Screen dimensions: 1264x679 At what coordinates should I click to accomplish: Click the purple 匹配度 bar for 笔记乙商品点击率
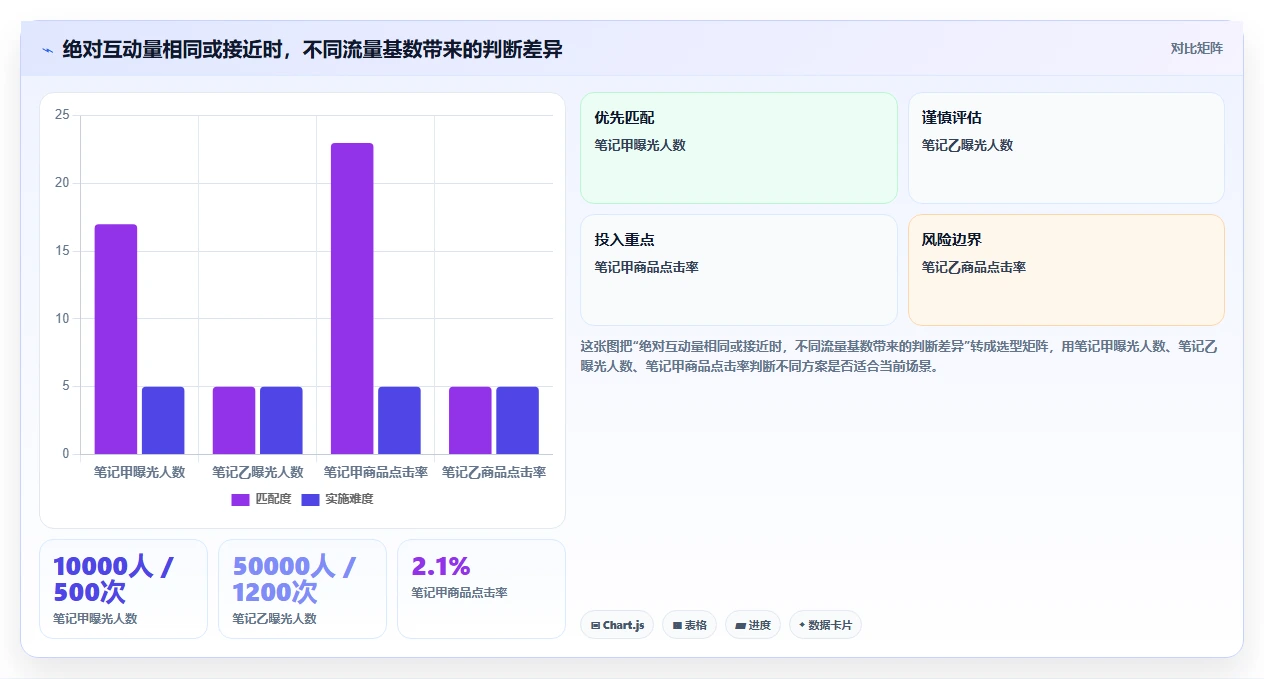click(x=470, y=420)
